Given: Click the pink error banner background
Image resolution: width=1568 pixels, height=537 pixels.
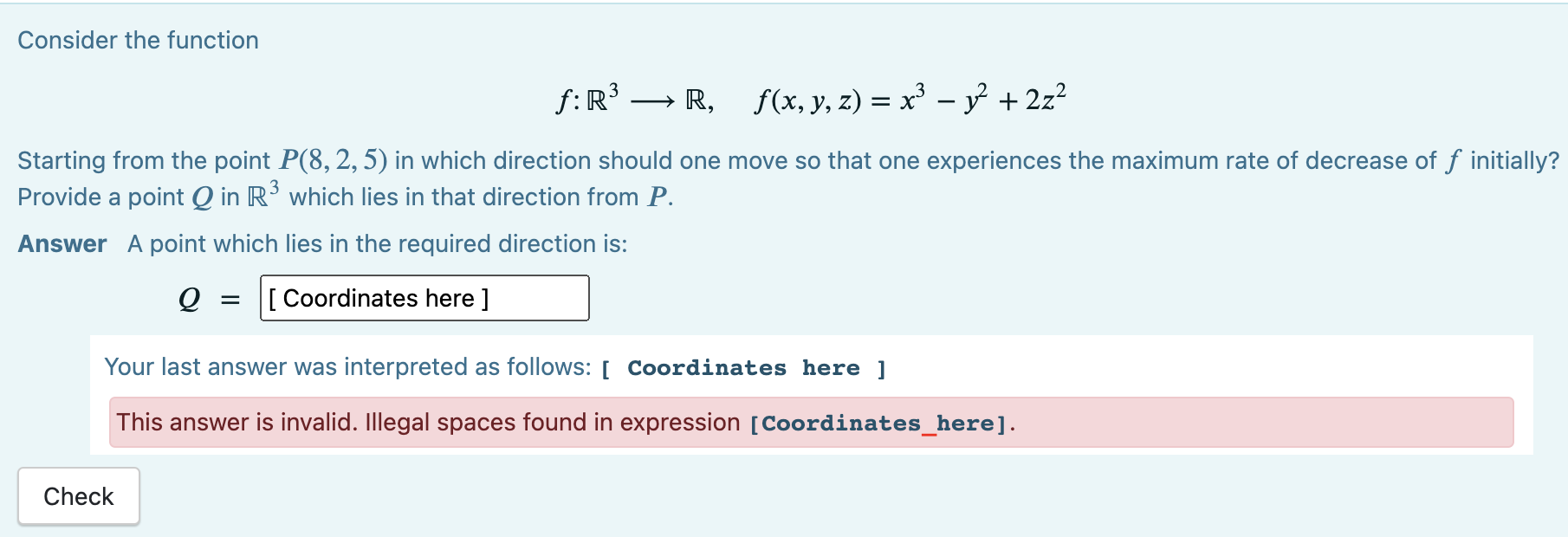Looking at the screenshot, I should (x=1213, y=423).
